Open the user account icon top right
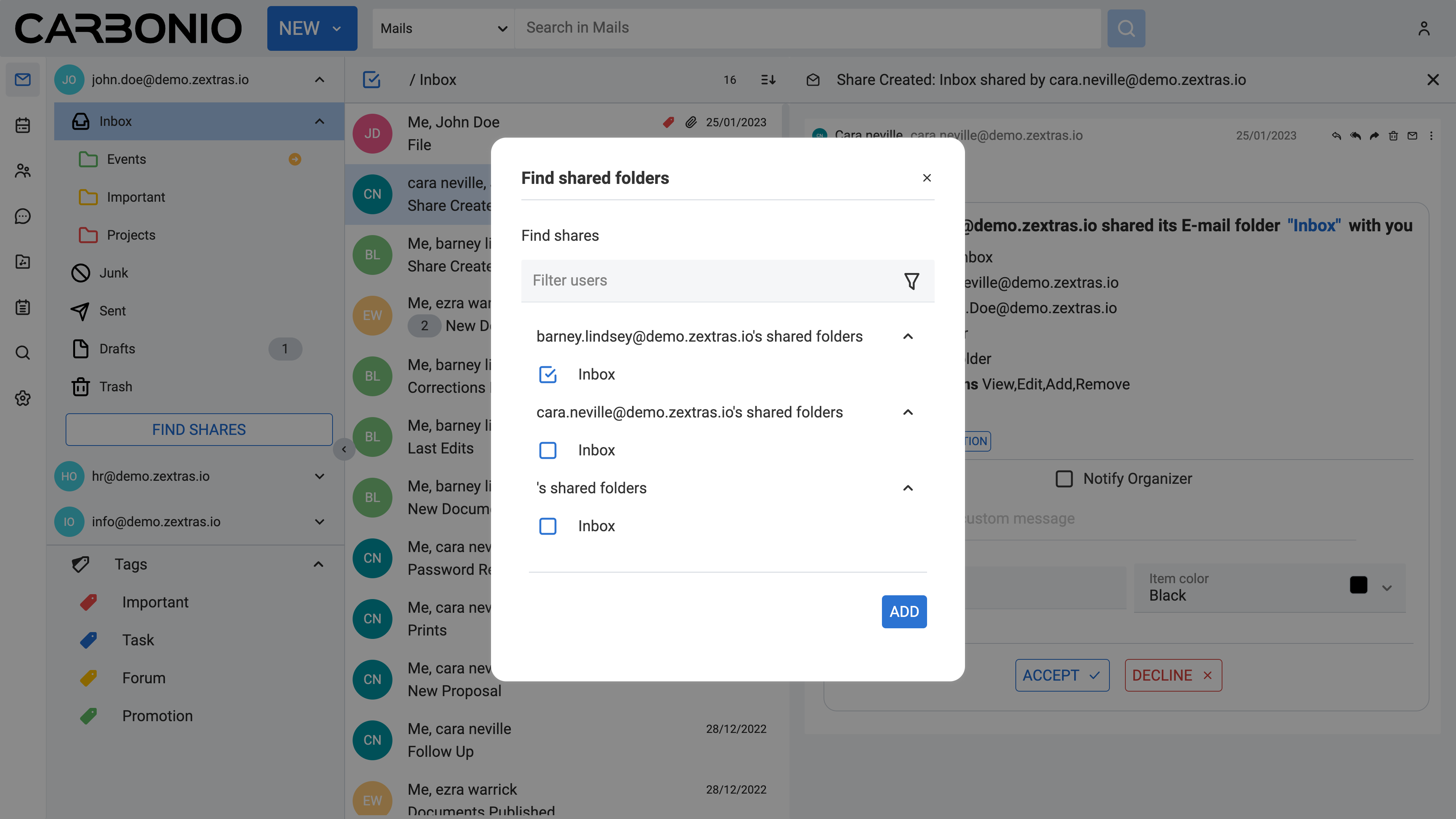The height and width of the screenshot is (819, 1456). [x=1423, y=28]
